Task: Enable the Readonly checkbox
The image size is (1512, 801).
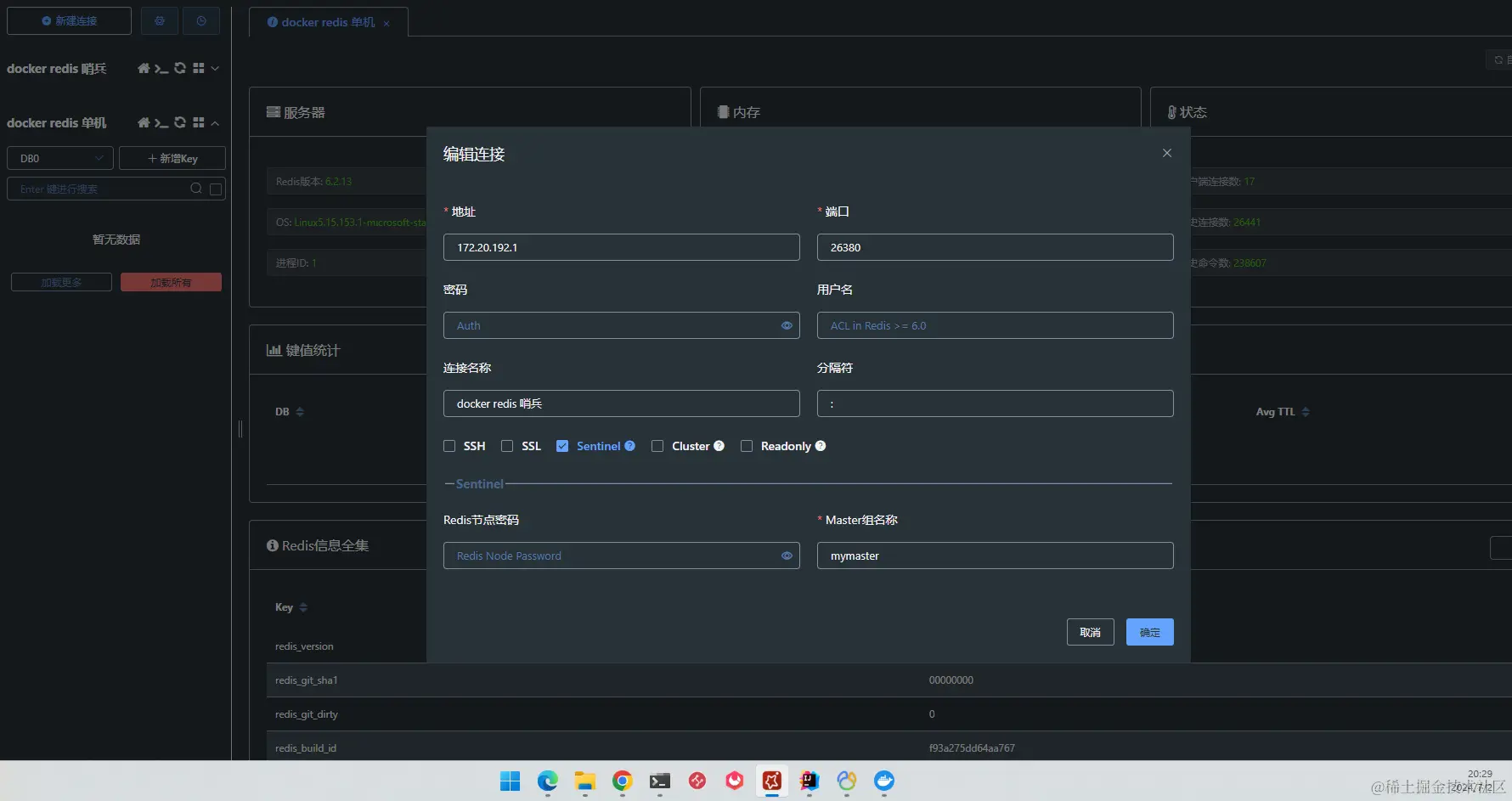Action: click(x=747, y=446)
